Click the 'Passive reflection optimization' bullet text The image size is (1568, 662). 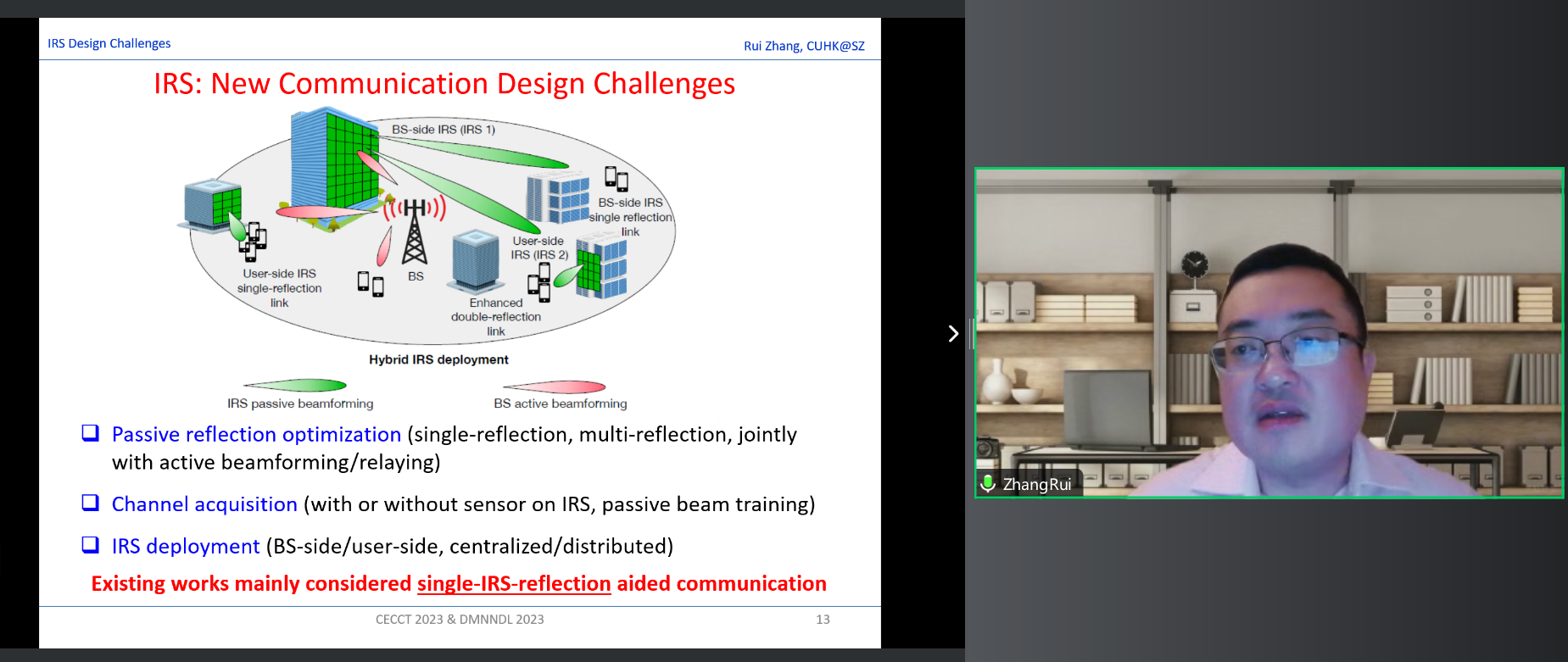pos(256,434)
